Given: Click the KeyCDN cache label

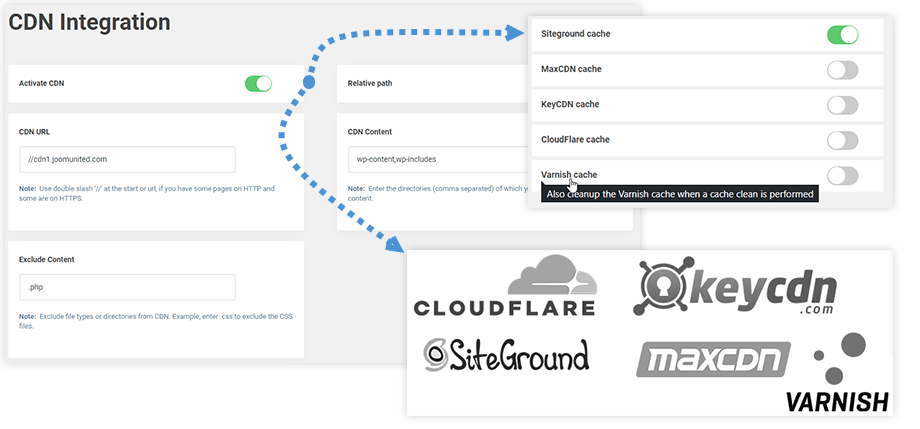Looking at the screenshot, I should tap(570, 104).
